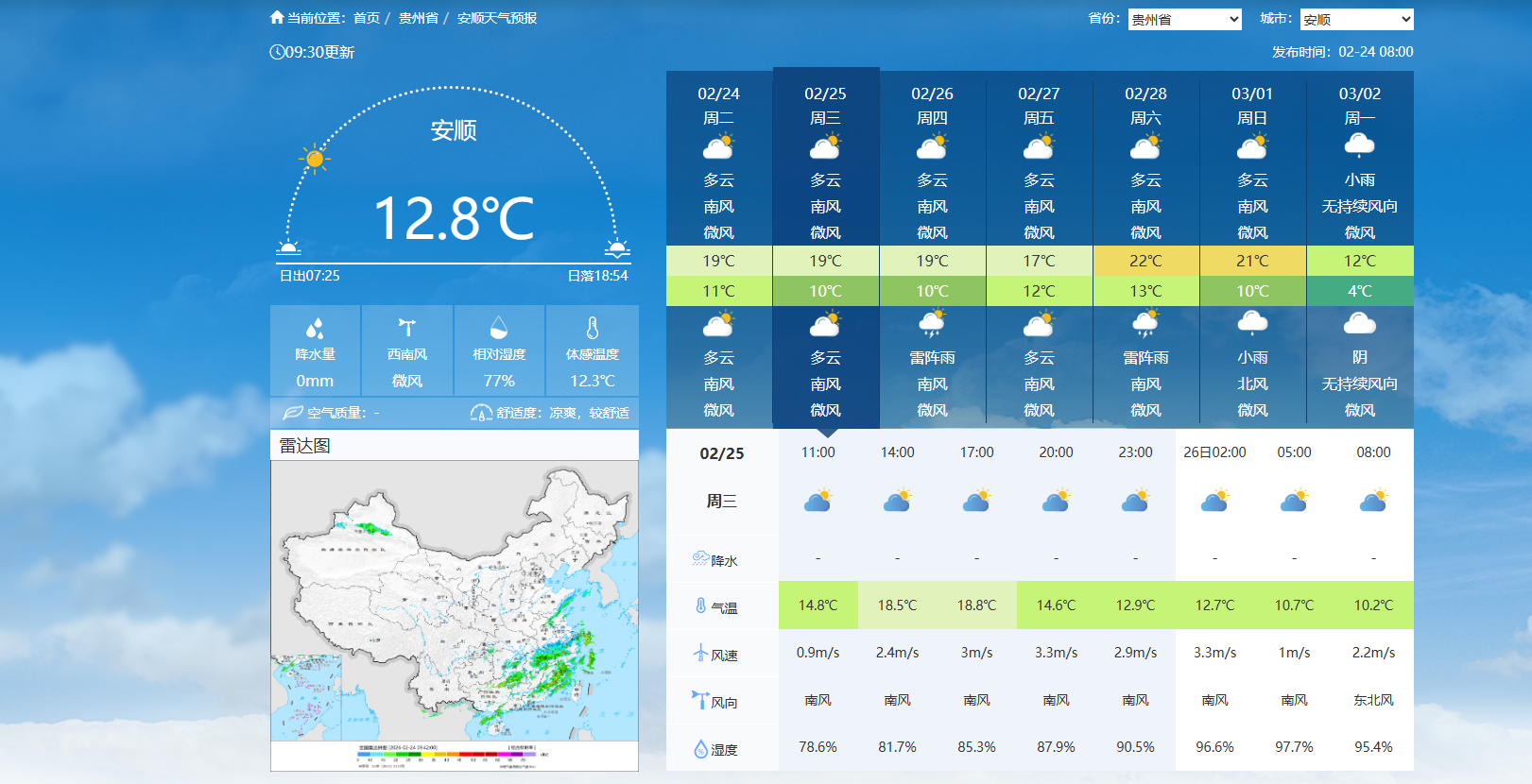Click the feels-like thermometer icon
The height and width of the screenshot is (784, 1532).
[x=593, y=328]
